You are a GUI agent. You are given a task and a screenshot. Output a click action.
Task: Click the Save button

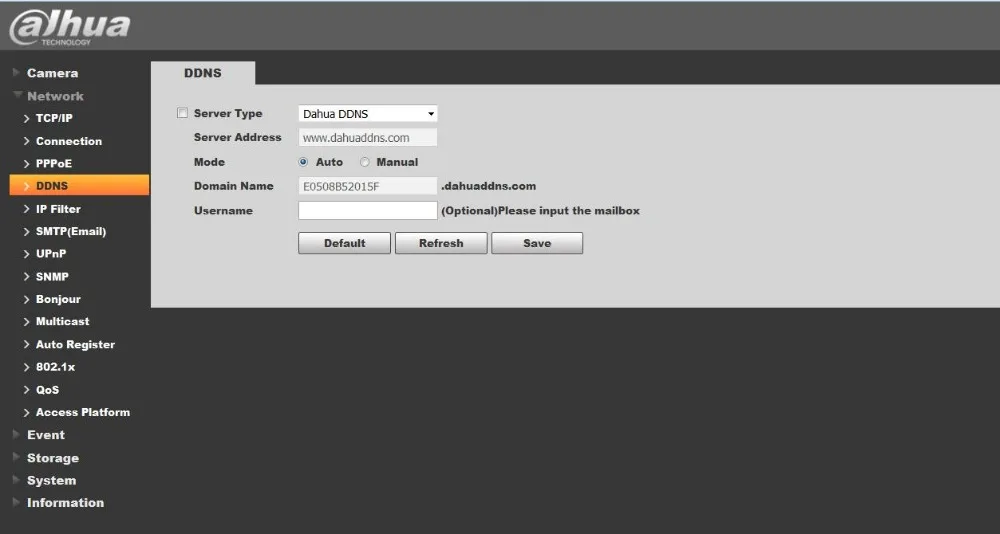[x=537, y=243]
